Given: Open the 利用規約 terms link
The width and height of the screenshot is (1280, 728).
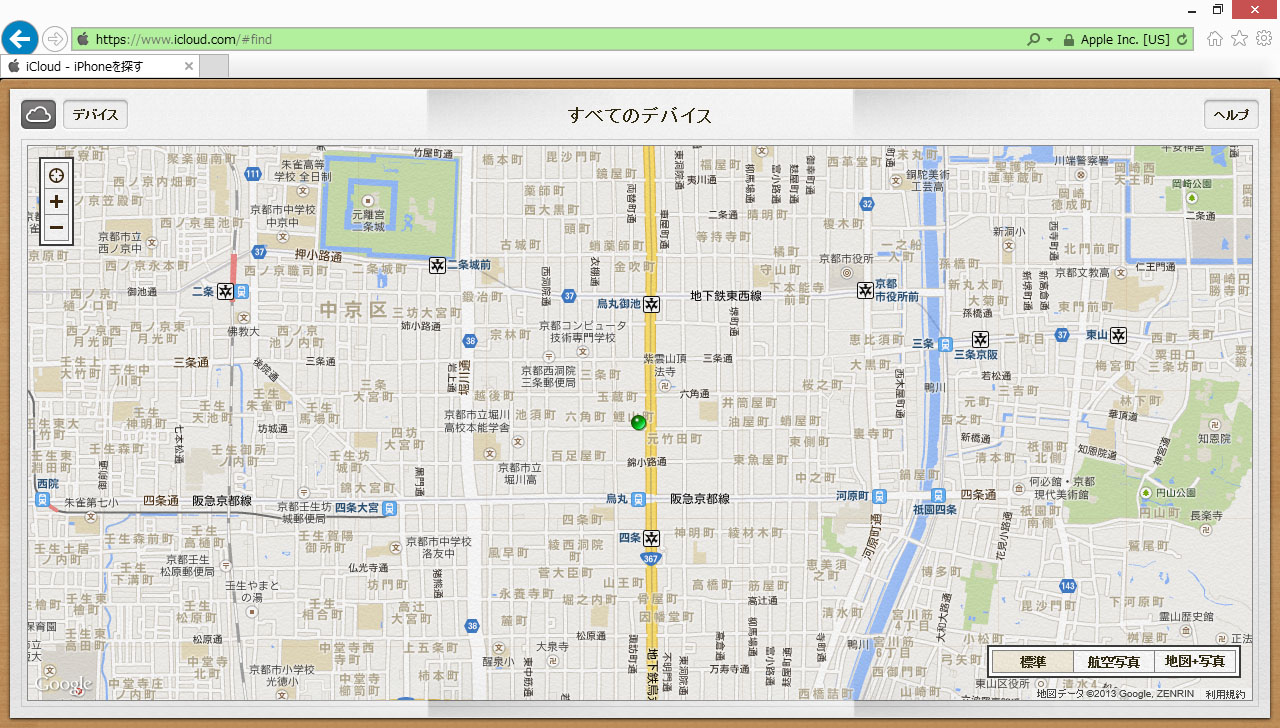Looking at the screenshot, I should pyautogui.click(x=1225, y=693).
